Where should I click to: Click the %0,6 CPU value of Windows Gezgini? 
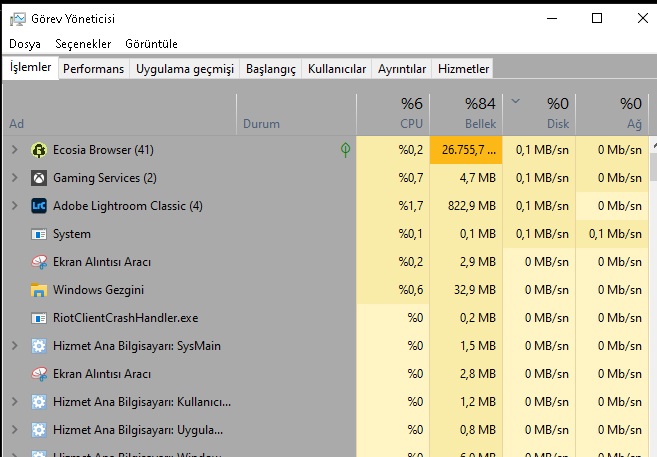pyautogui.click(x=411, y=290)
